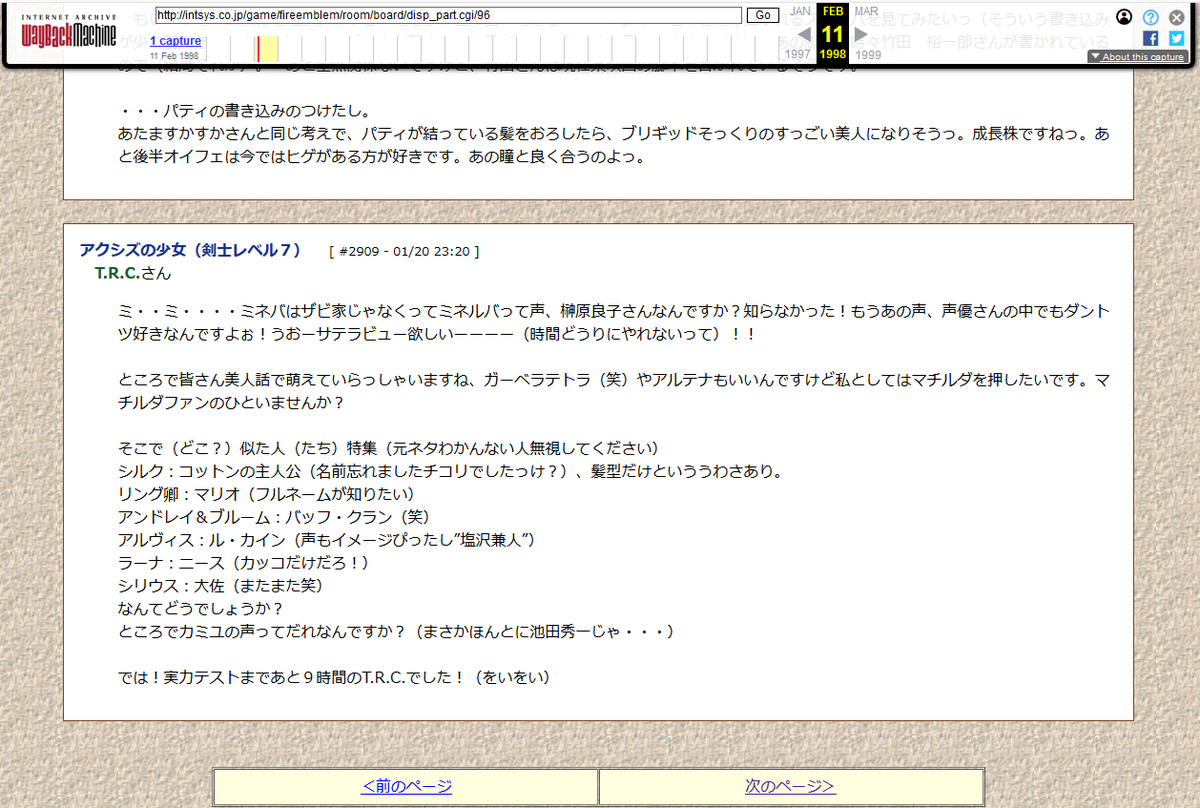Screen dimensions: 1200x808
Task: Click post number '#2909 - 01/20 23:20'
Action: point(404,252)
